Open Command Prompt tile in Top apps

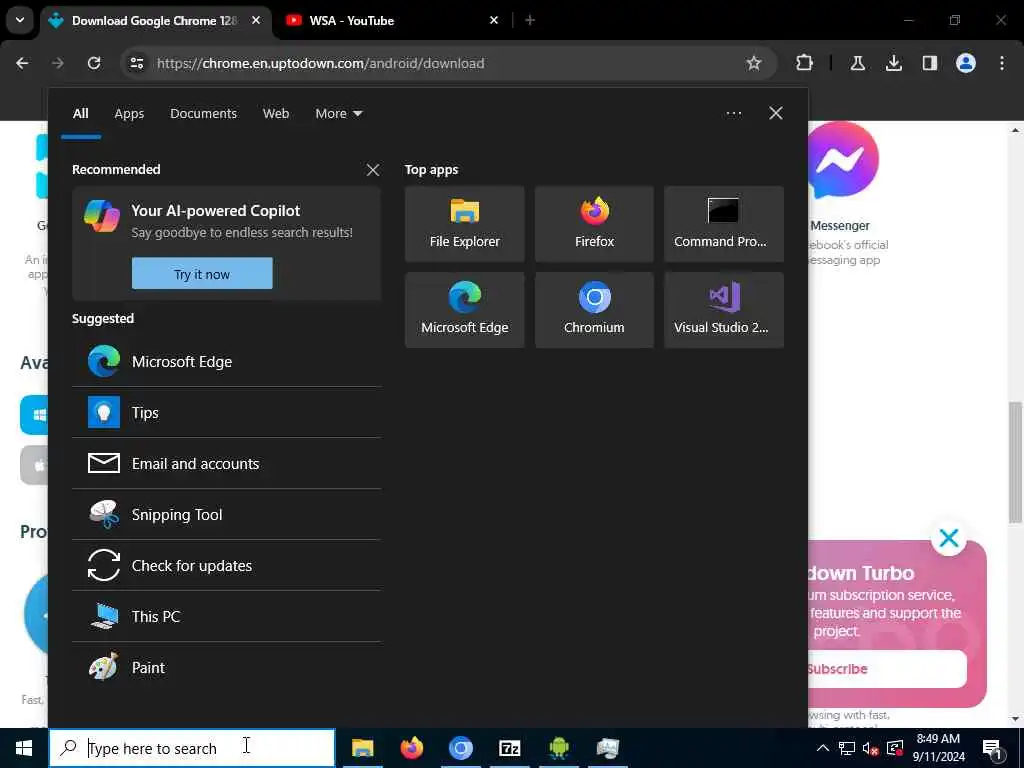click(724, 224)
